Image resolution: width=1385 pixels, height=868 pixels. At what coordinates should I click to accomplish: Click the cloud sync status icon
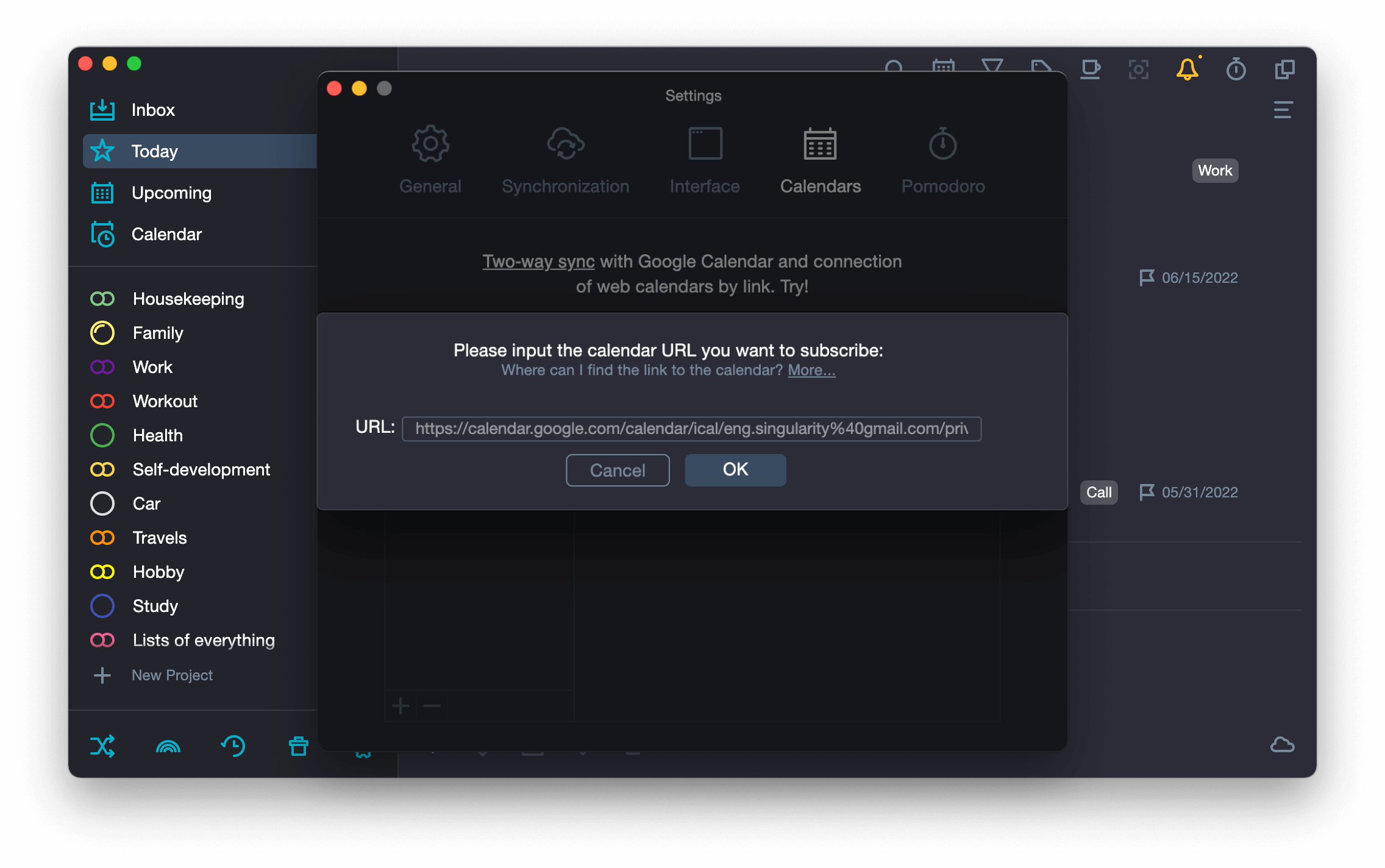coord(1283,745)
